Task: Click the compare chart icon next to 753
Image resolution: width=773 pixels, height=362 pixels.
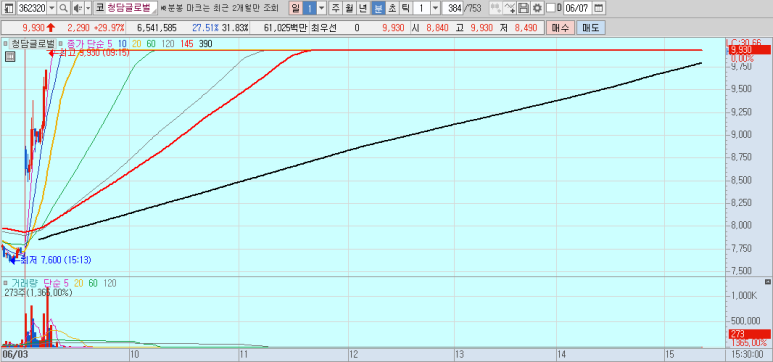Action: pos(496,8)
